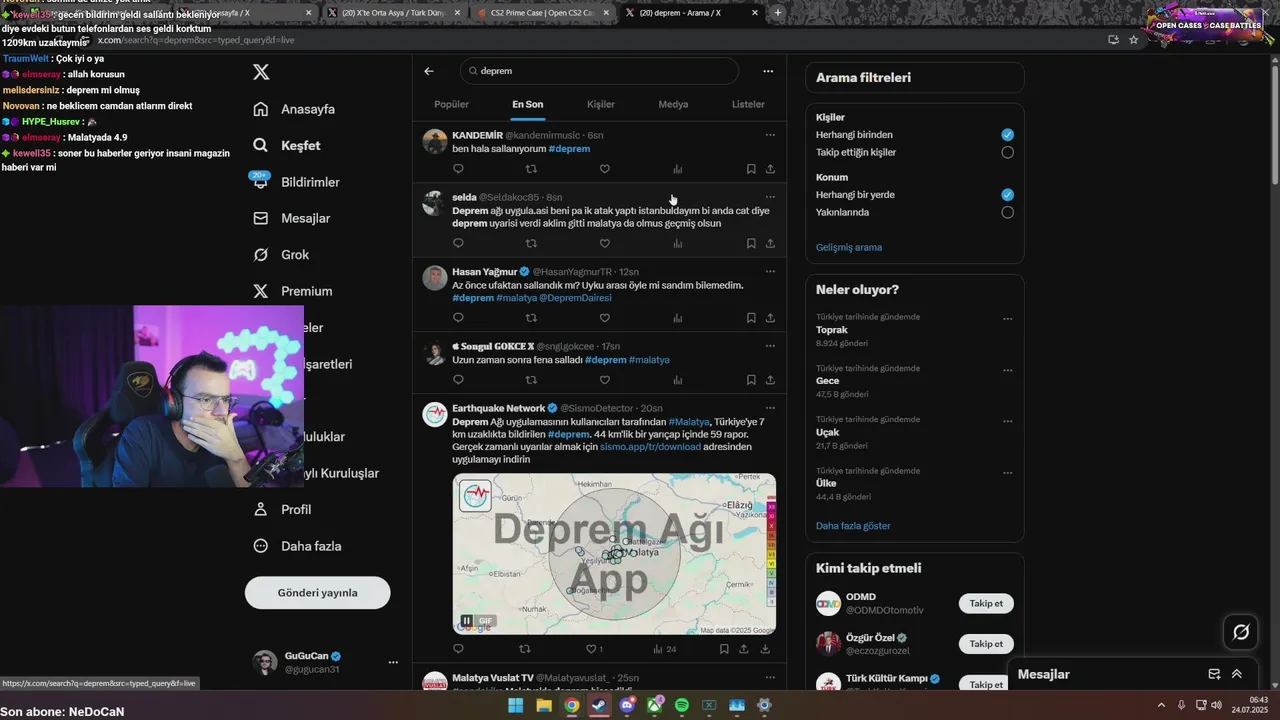
Task: Like selda's post
Action: (604, 243)
